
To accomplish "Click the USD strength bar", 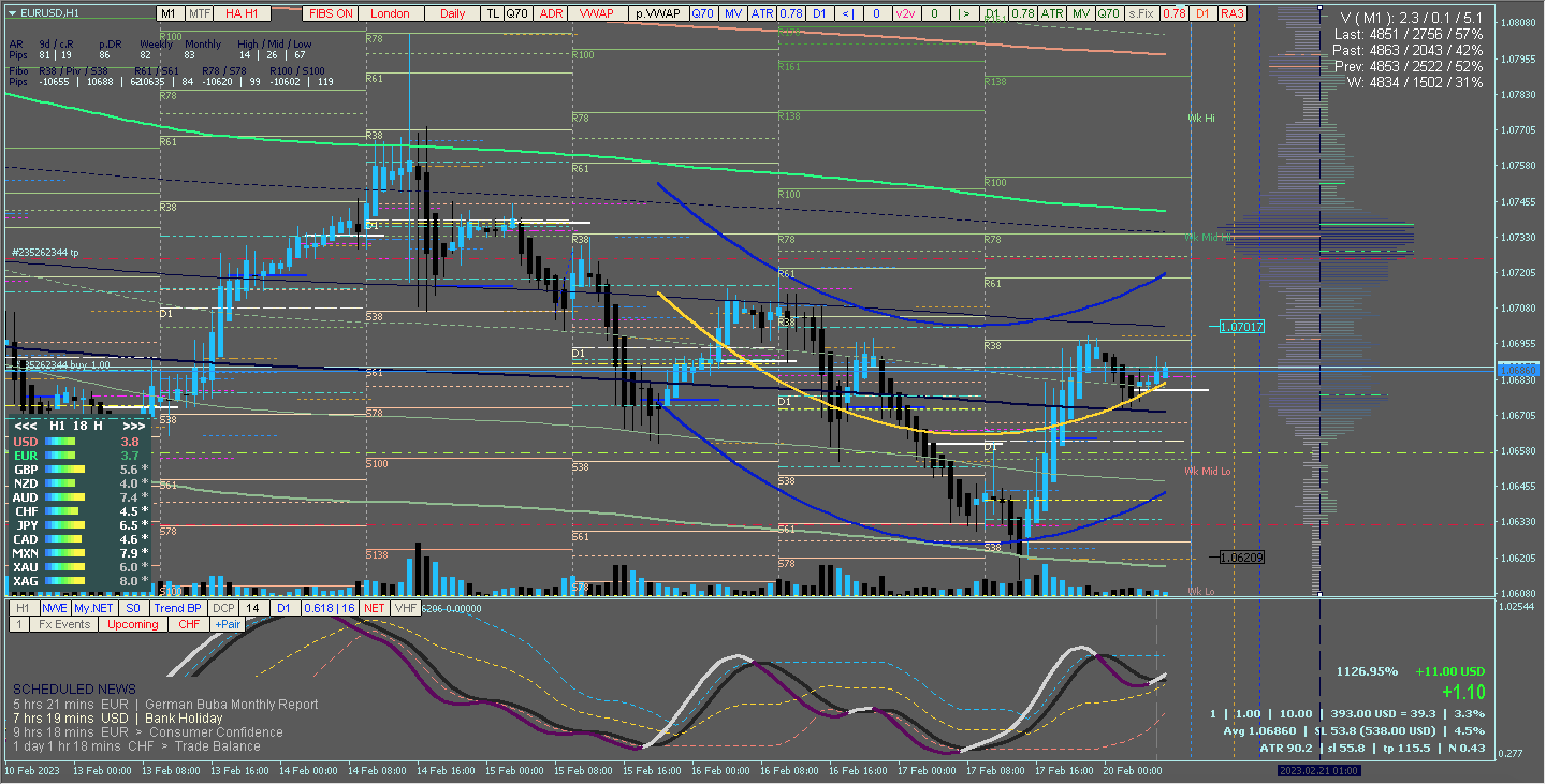I will click(60, 442).
